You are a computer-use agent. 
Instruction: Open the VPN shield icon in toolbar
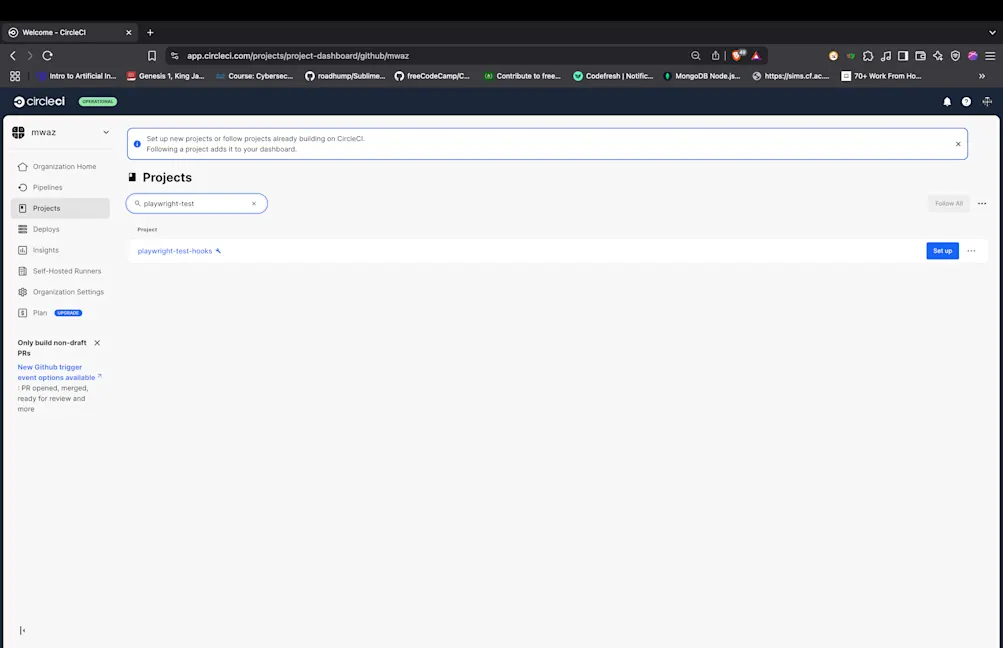(x=955, y=56)
